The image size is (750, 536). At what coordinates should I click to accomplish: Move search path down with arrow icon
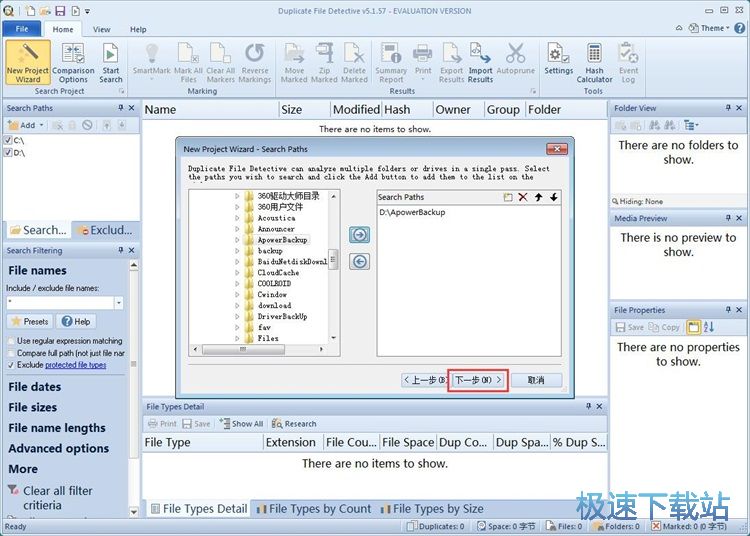pyautogui.click(x=553, y=197)
